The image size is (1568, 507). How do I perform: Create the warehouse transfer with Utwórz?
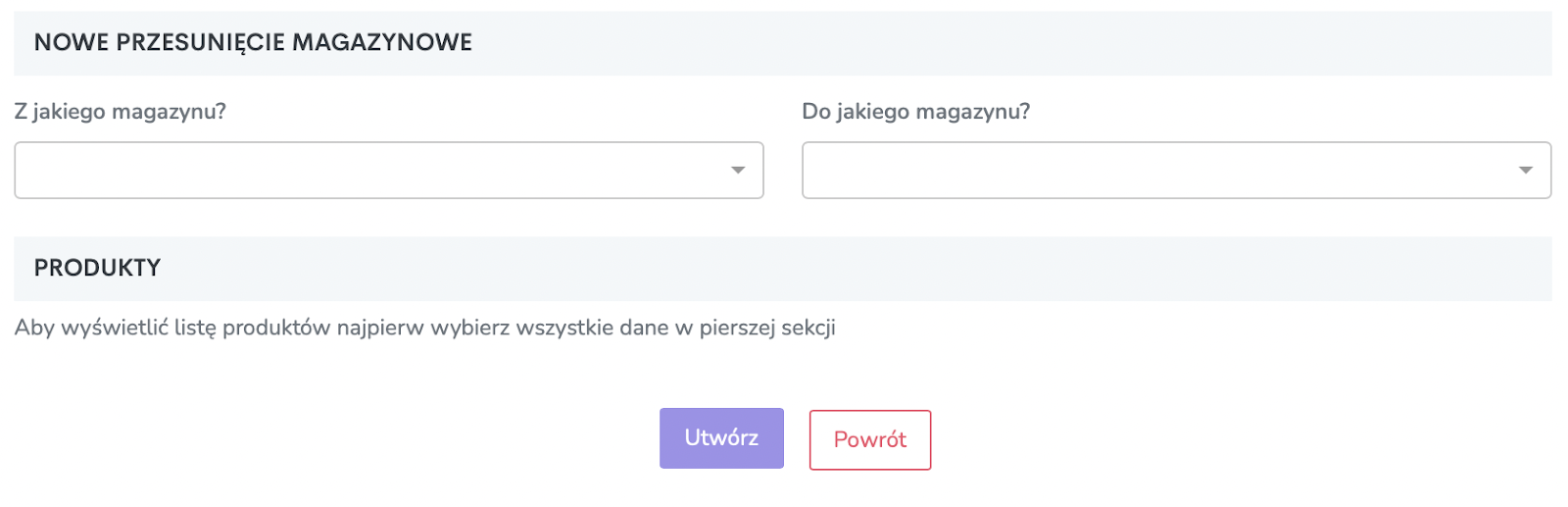click(x=721, y=438)
